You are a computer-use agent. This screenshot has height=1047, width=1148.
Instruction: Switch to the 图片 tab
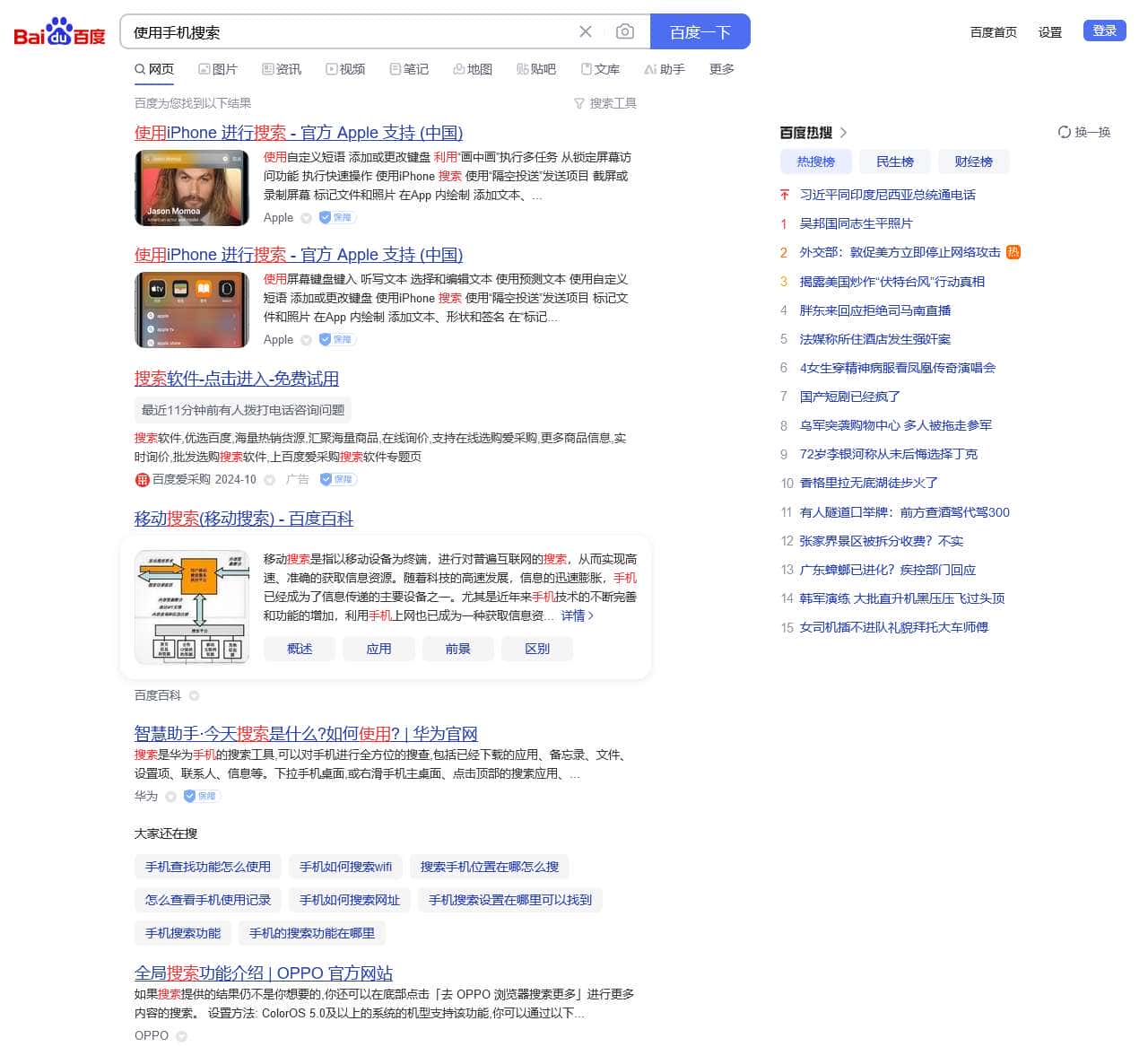218,68
